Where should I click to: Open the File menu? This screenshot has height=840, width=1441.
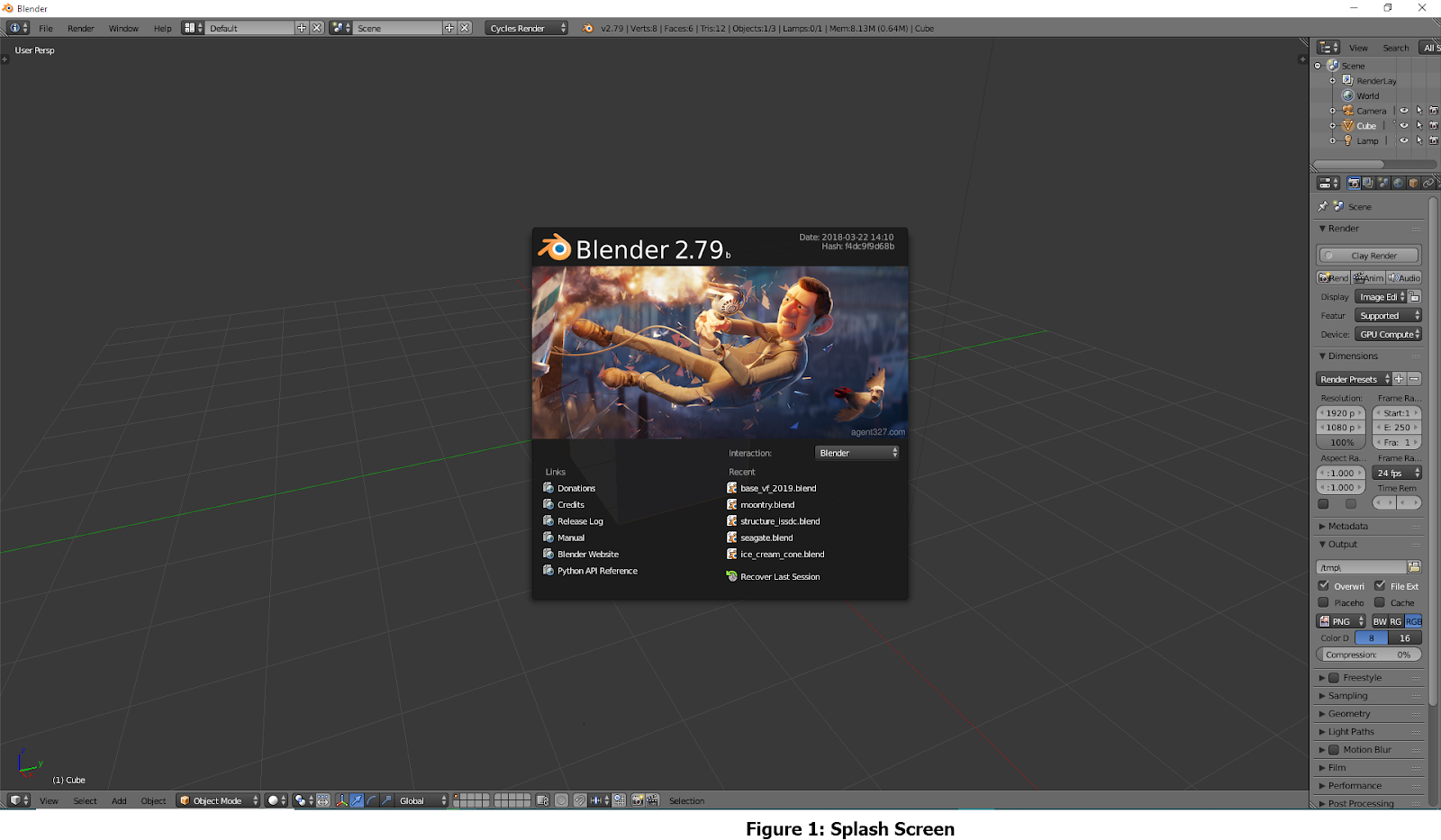click(x=46, y=28)
